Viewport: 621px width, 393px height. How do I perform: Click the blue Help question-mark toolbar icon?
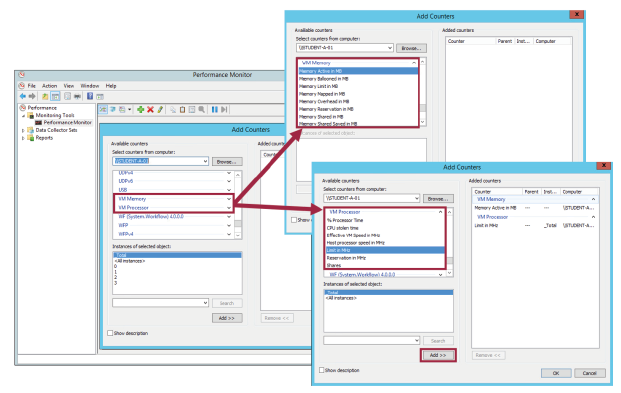90,96
